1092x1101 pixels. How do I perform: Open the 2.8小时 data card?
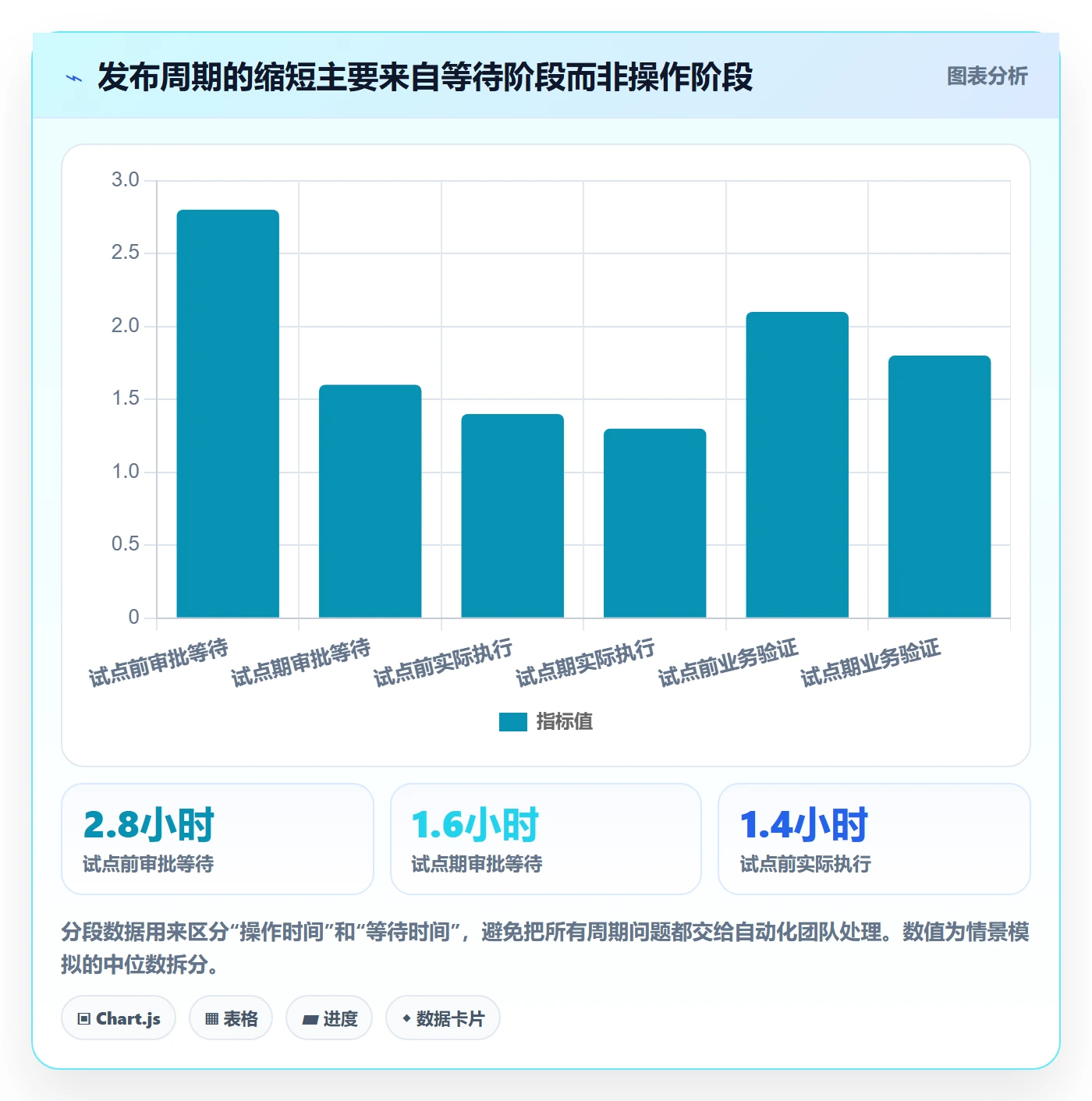218,839
